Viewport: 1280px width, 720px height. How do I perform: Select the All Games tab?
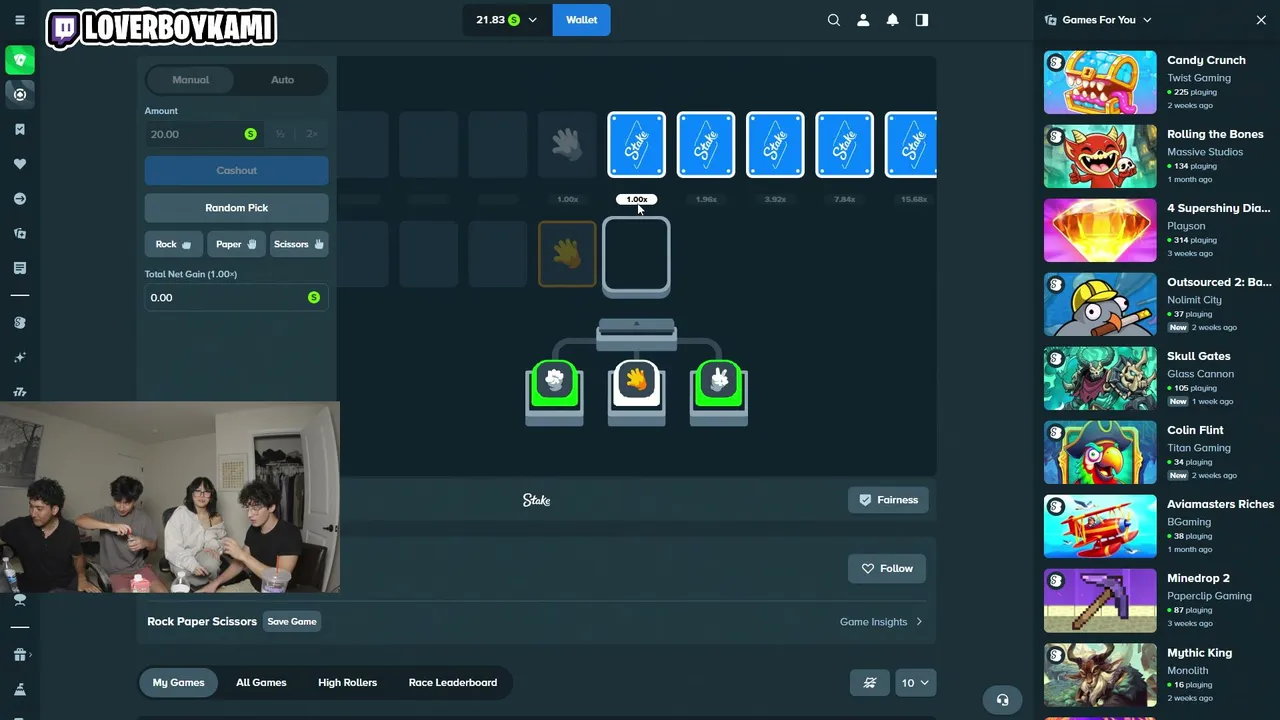pos(261,683)
